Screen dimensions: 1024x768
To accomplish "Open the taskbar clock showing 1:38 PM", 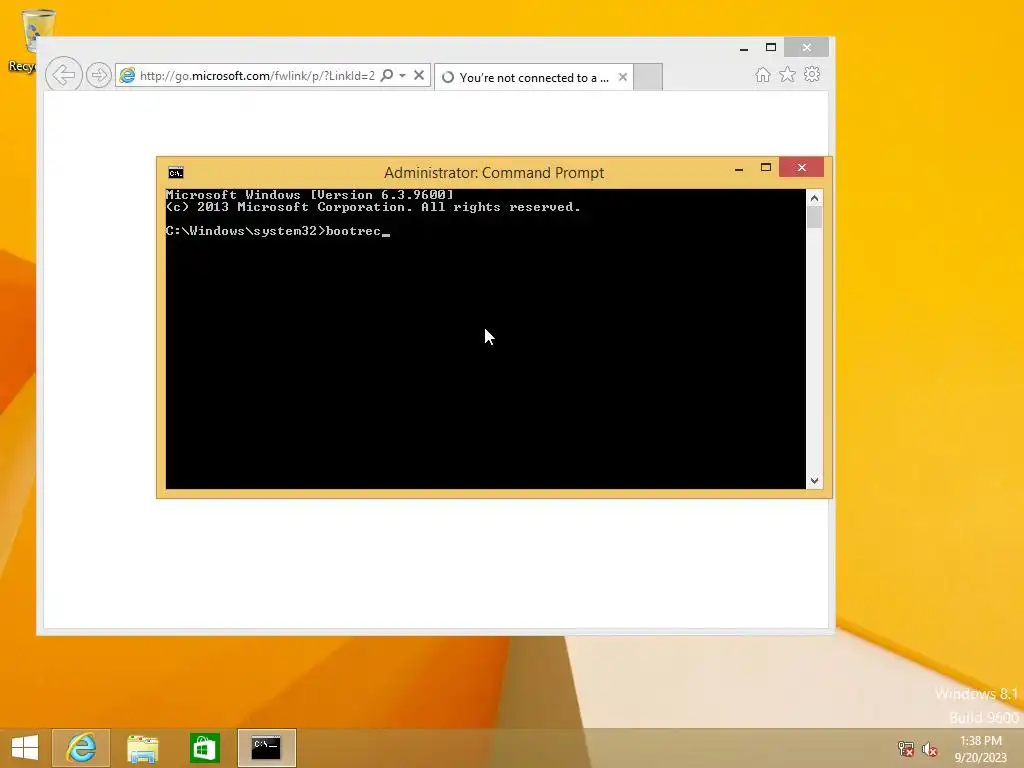I will [981, 748].
